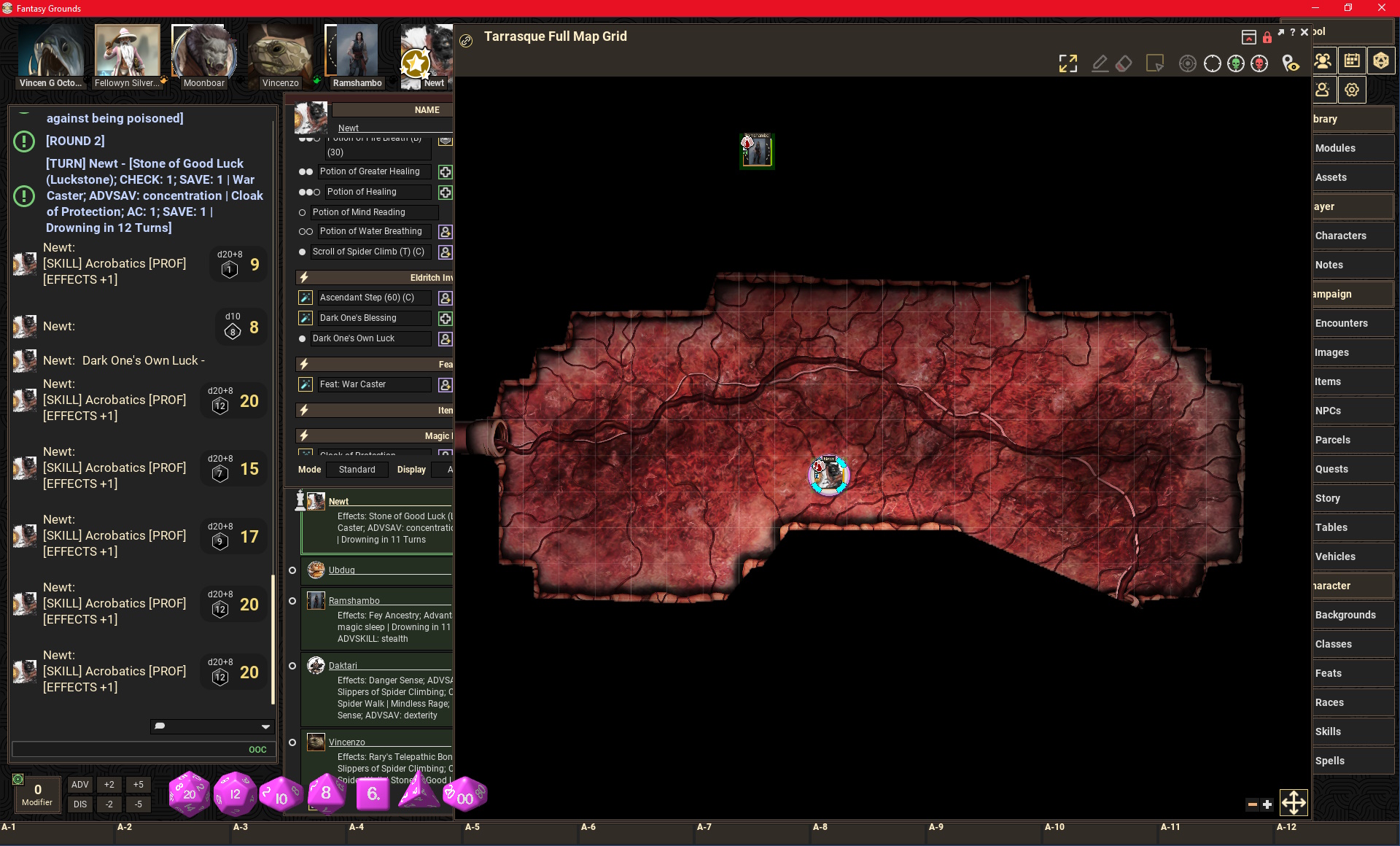Click the wand icon beside Feat: War Caster
This screenshot has width=1400, height=846.
[x=306, y=384]
